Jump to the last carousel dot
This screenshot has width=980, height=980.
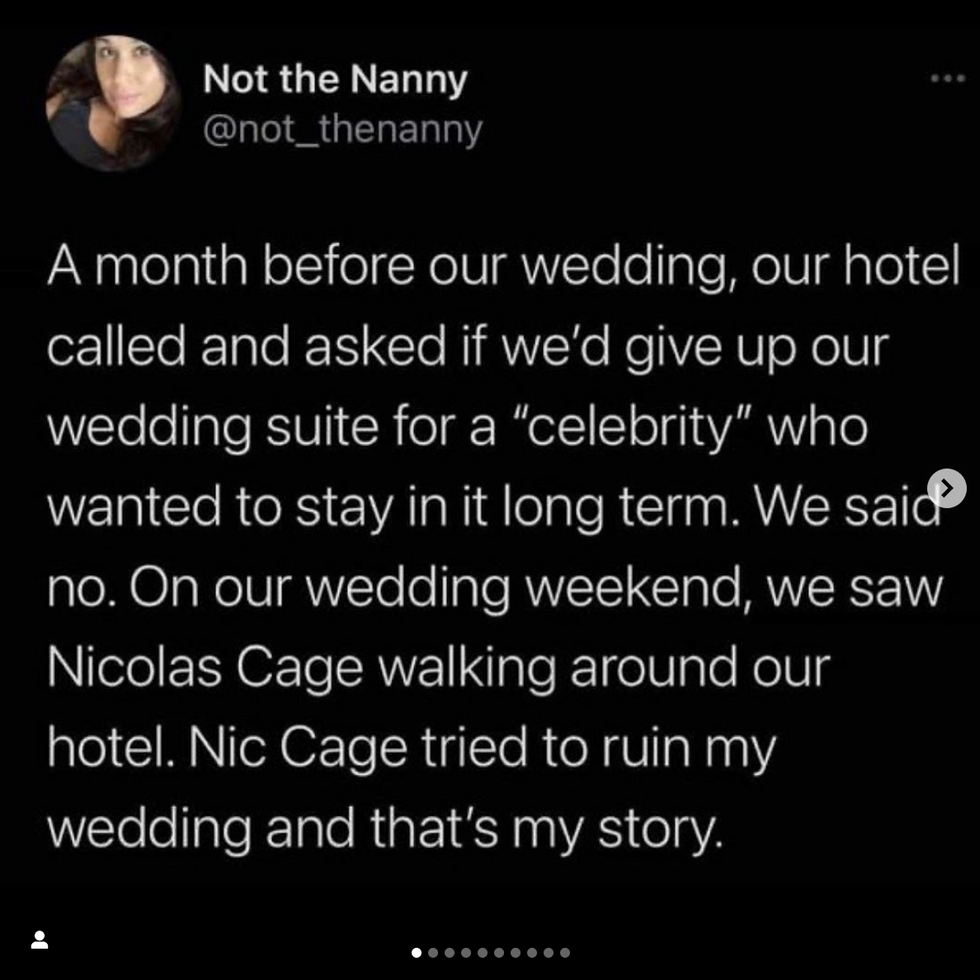[x=565, y=952]
